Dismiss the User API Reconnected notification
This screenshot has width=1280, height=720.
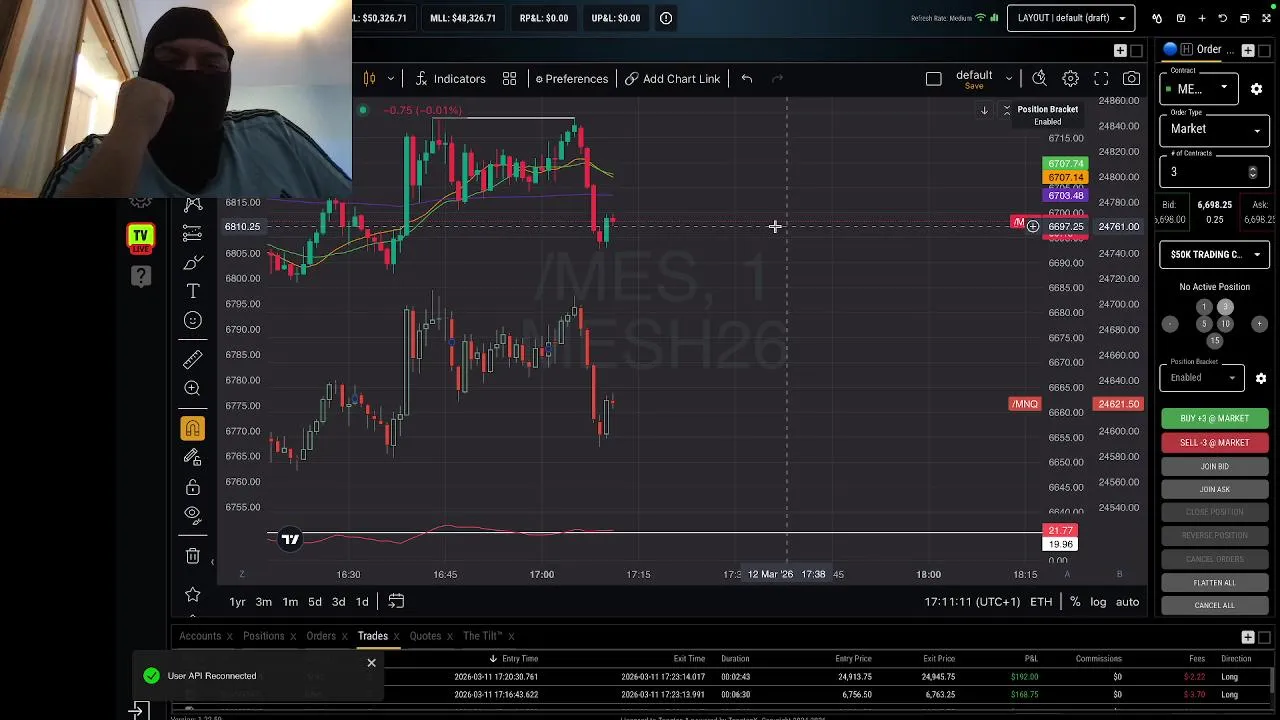click(x=371, y=663)
